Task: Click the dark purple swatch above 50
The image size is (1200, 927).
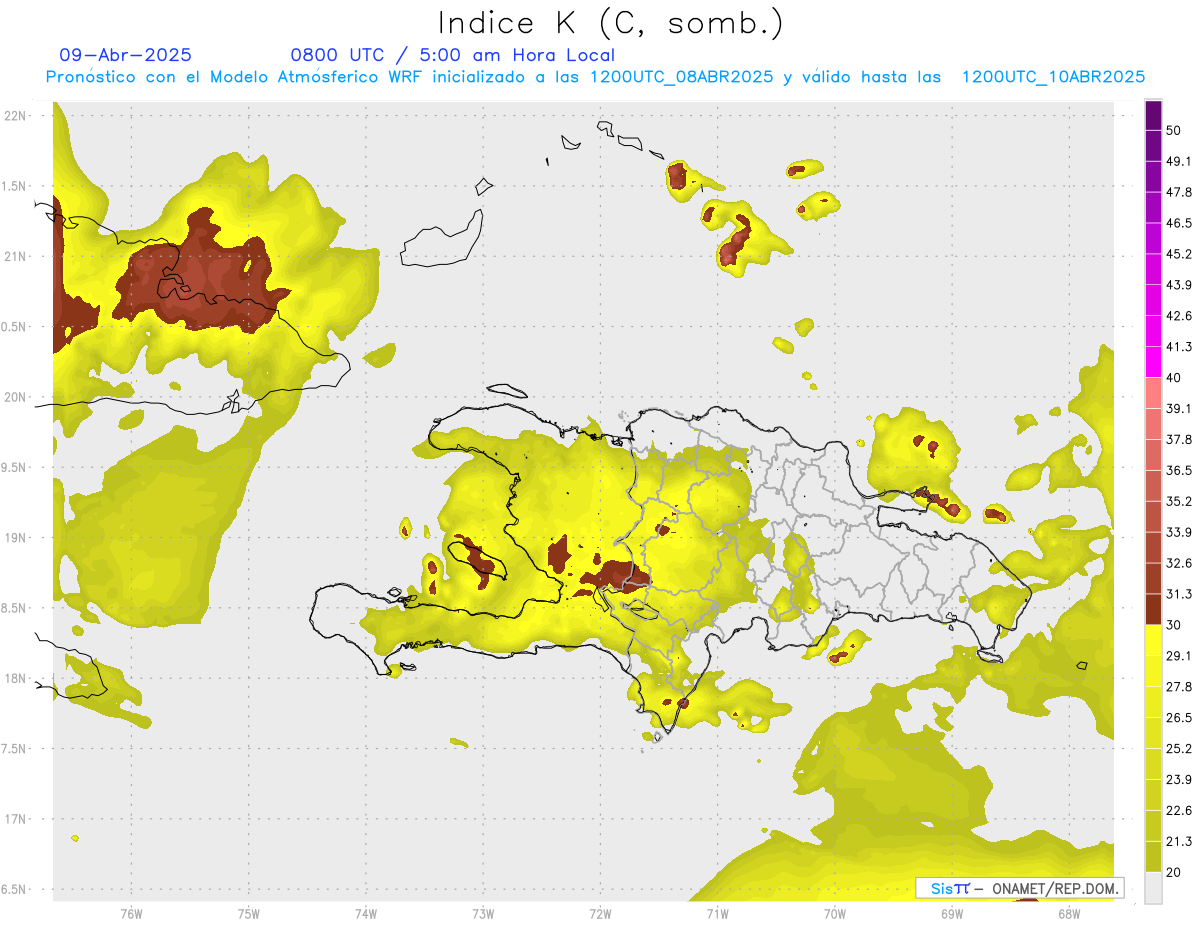Action: pyautogui.click(x=1153, y=116)
